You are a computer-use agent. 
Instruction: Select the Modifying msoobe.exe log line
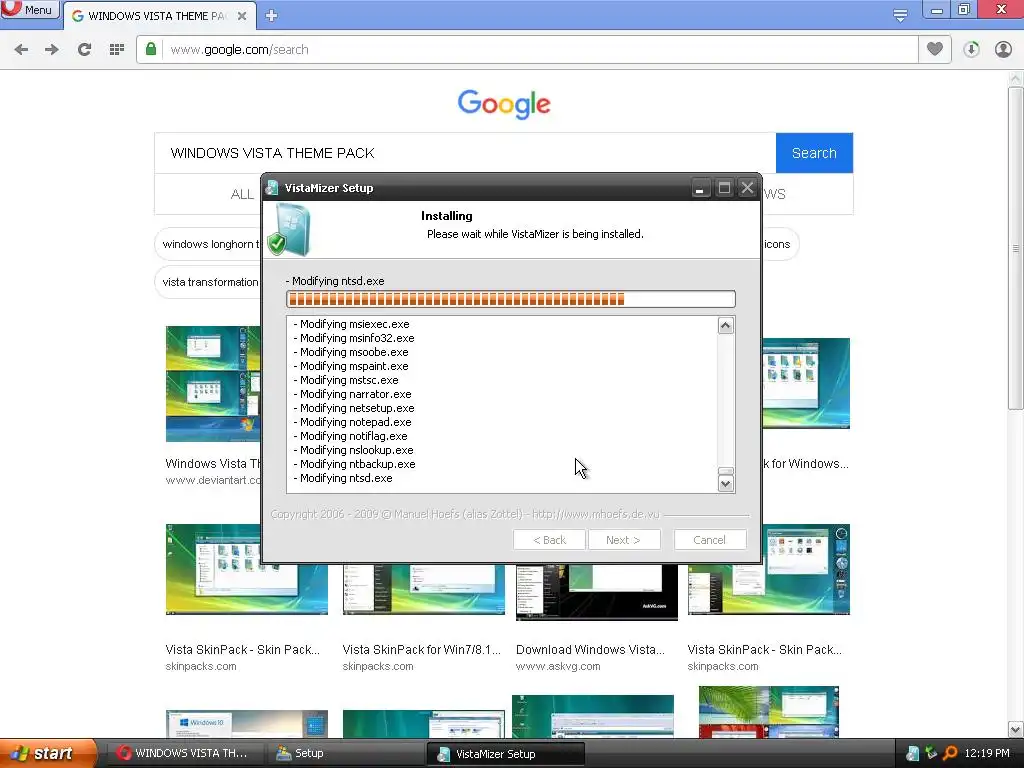click(351, 352)
